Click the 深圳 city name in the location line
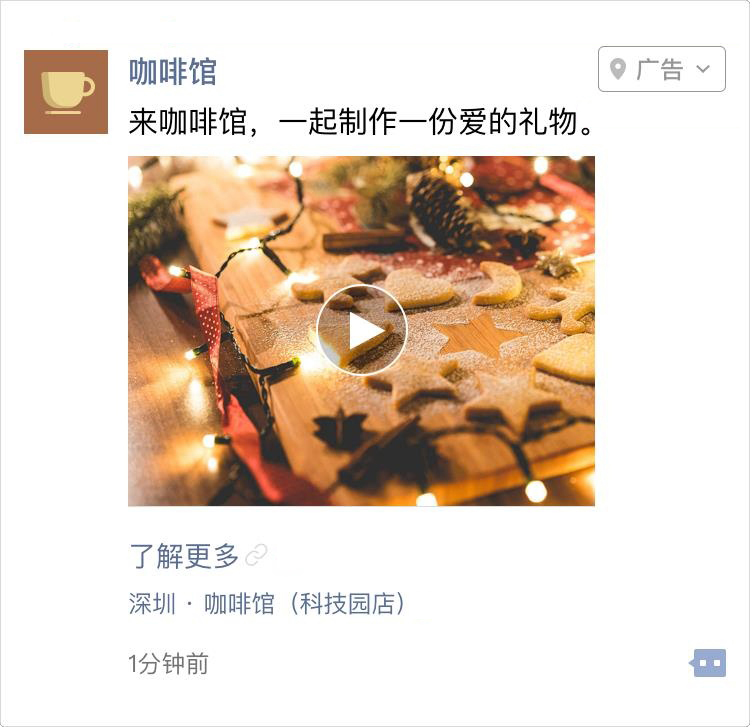Image resolution: width=755 pixels, height=727 pixels. click(152, 604)
